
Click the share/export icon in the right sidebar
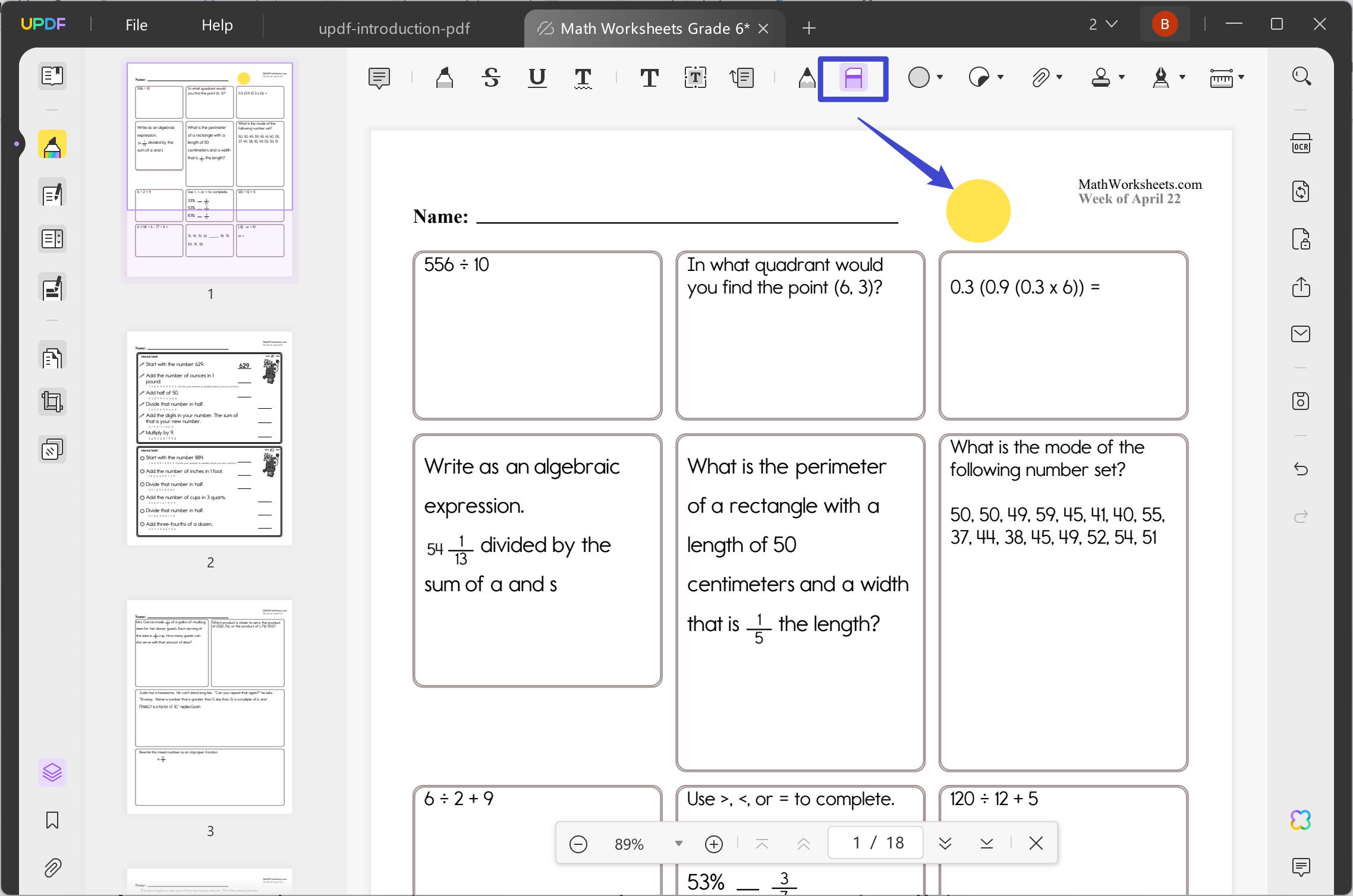click(1302, 287)
